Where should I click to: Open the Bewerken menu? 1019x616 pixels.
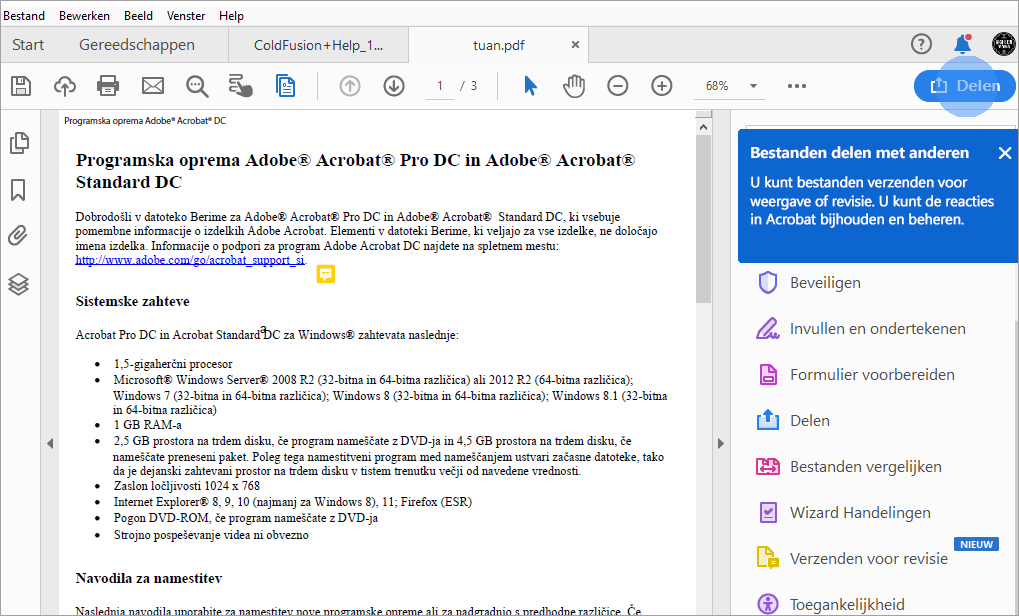[x=84, y=15]
